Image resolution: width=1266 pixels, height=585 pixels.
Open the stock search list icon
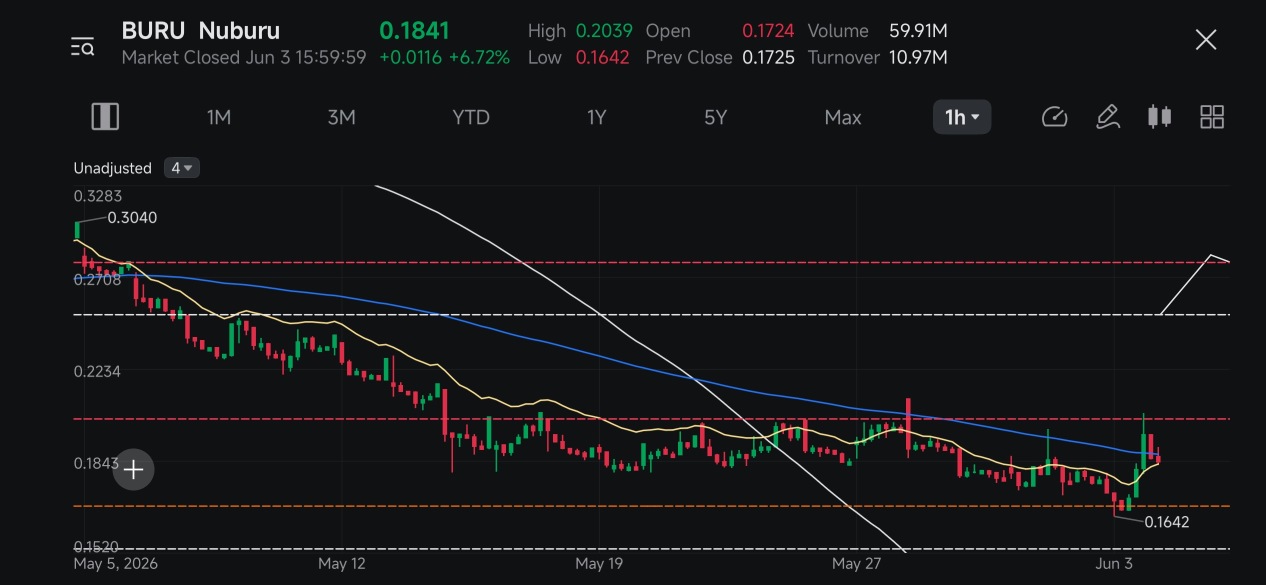[82, 46]
